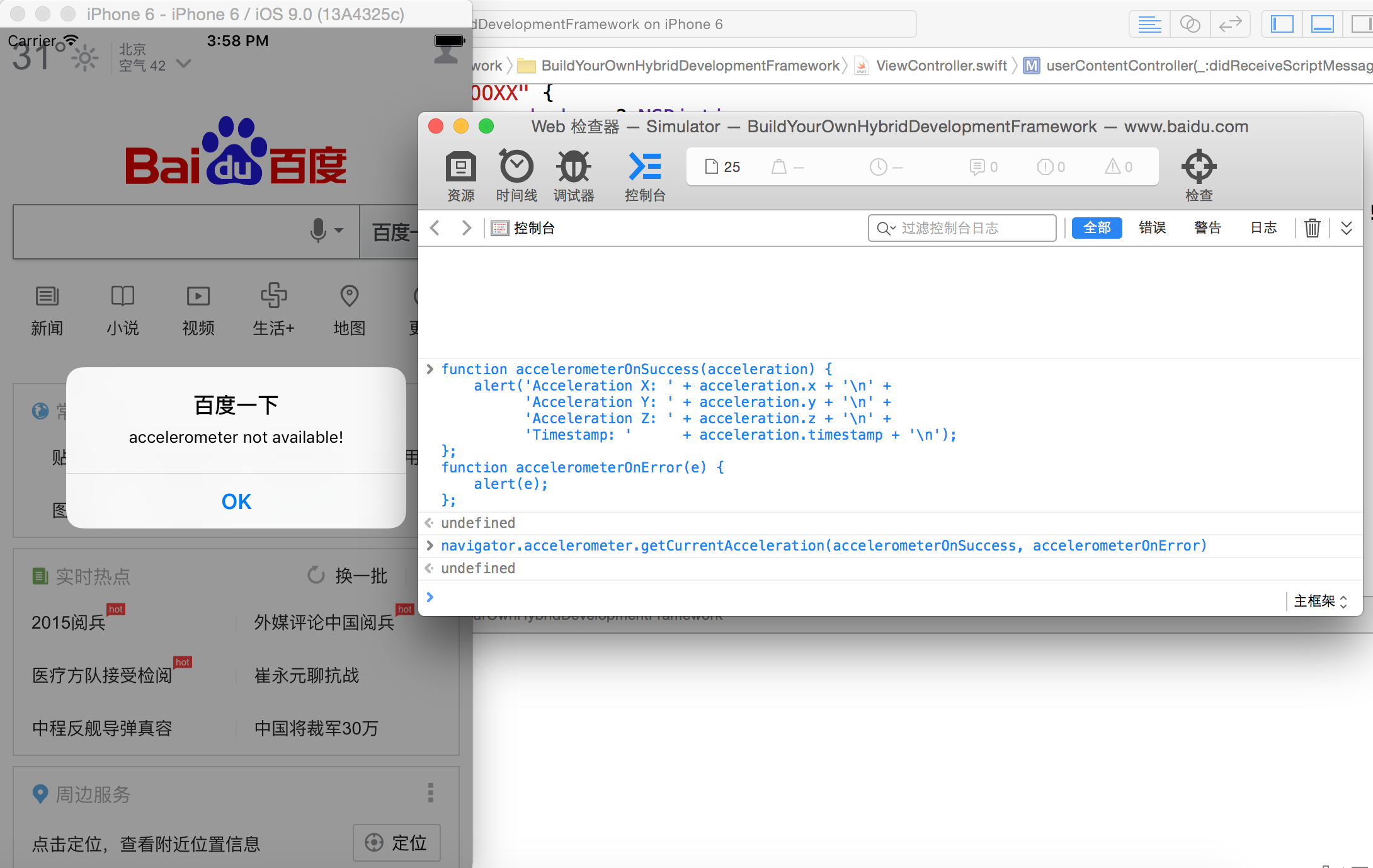Filter console by 错误 (Errors)

coord(1153,227)
